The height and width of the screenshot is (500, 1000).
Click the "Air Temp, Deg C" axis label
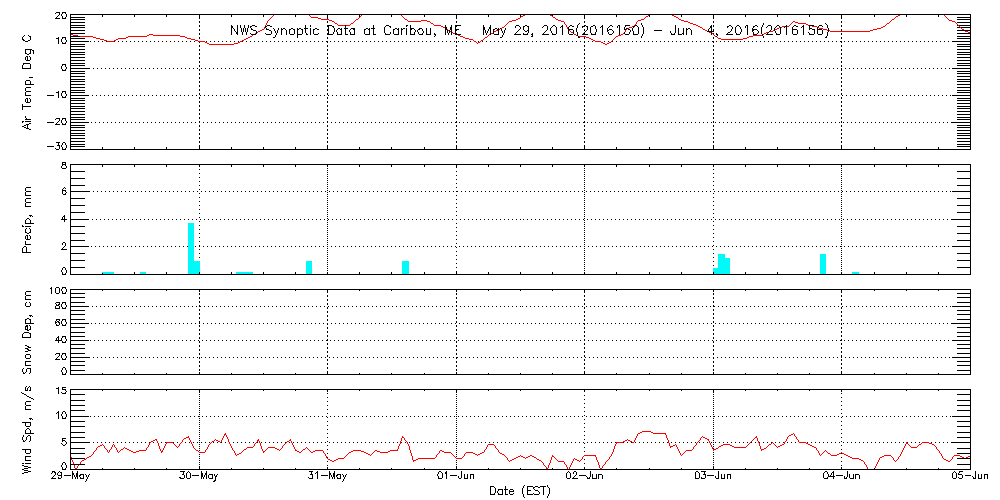coord(28,81)
